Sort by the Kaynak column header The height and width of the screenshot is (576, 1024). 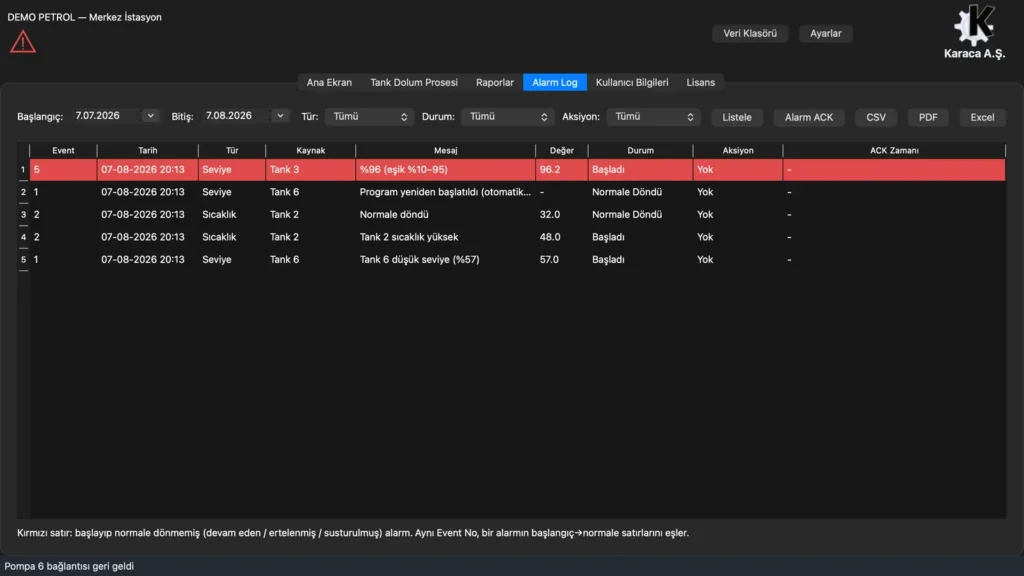(x=310, y=150)
